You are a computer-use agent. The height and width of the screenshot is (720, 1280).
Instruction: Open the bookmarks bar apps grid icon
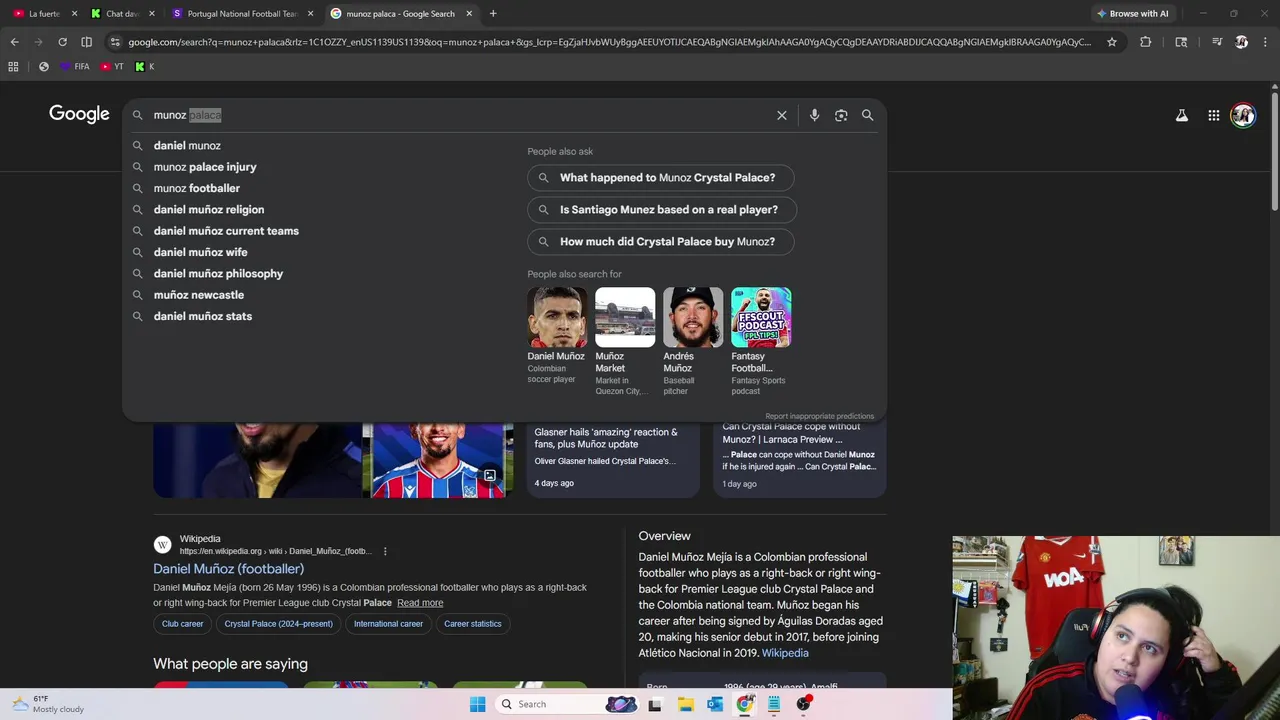(13, 66)
